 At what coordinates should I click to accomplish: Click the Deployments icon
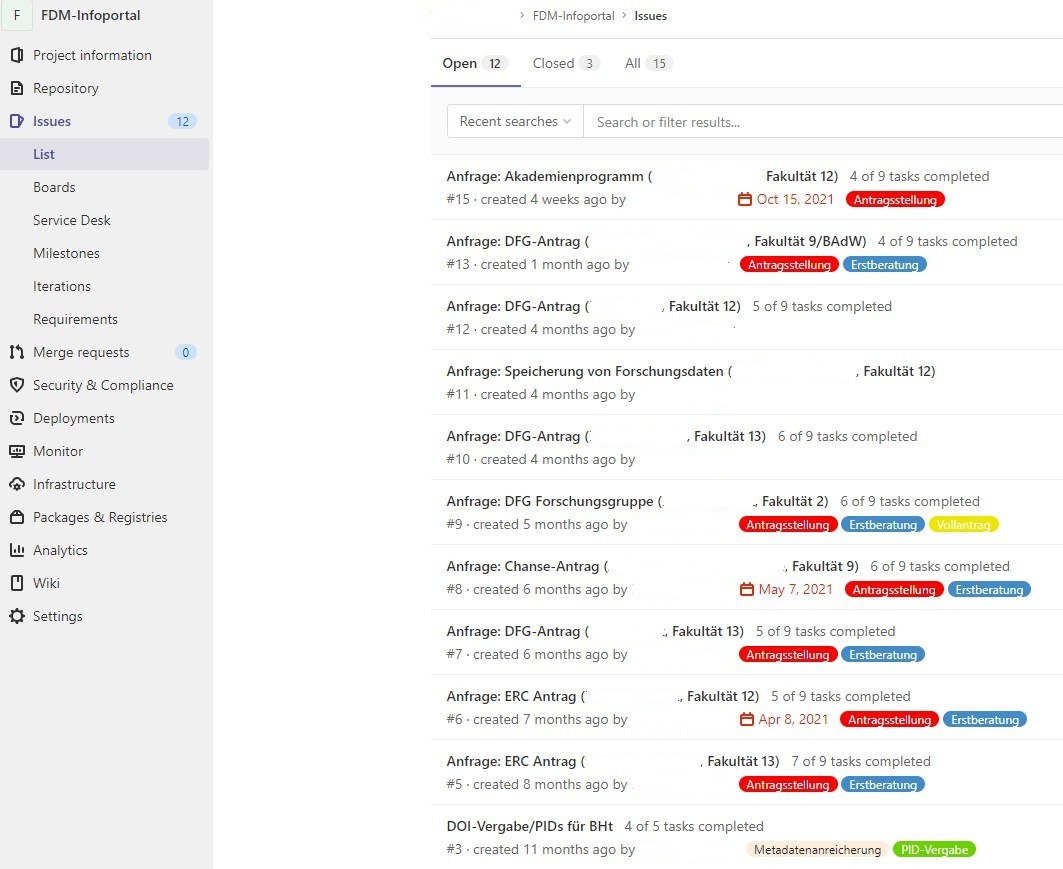click(16, 418)
